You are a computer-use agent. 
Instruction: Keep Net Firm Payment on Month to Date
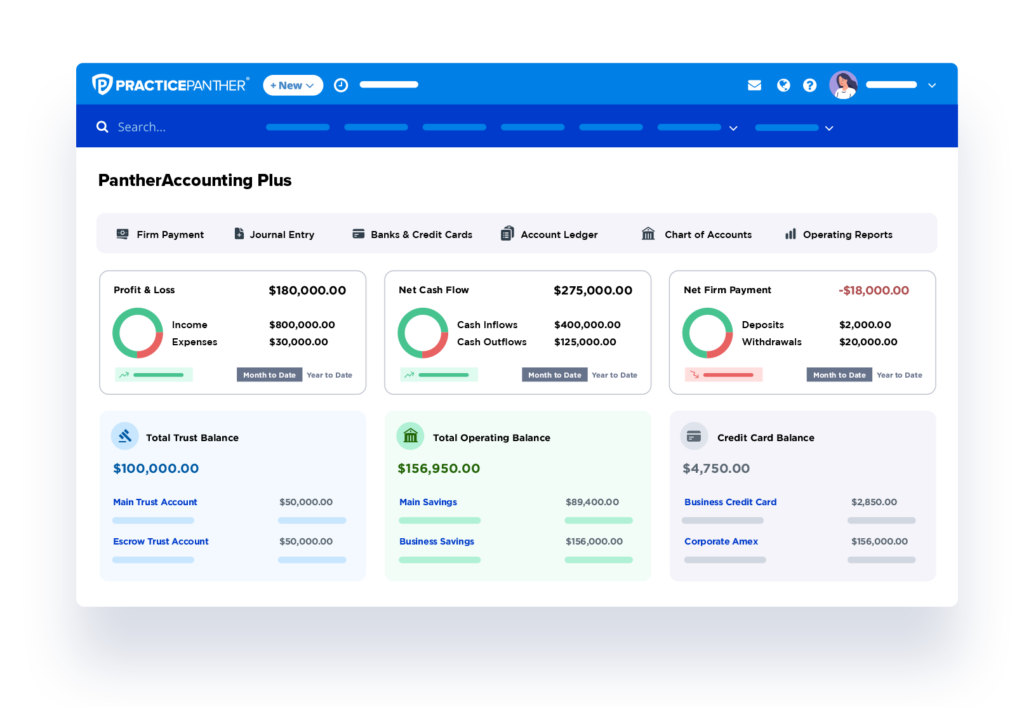pos(838,374)
